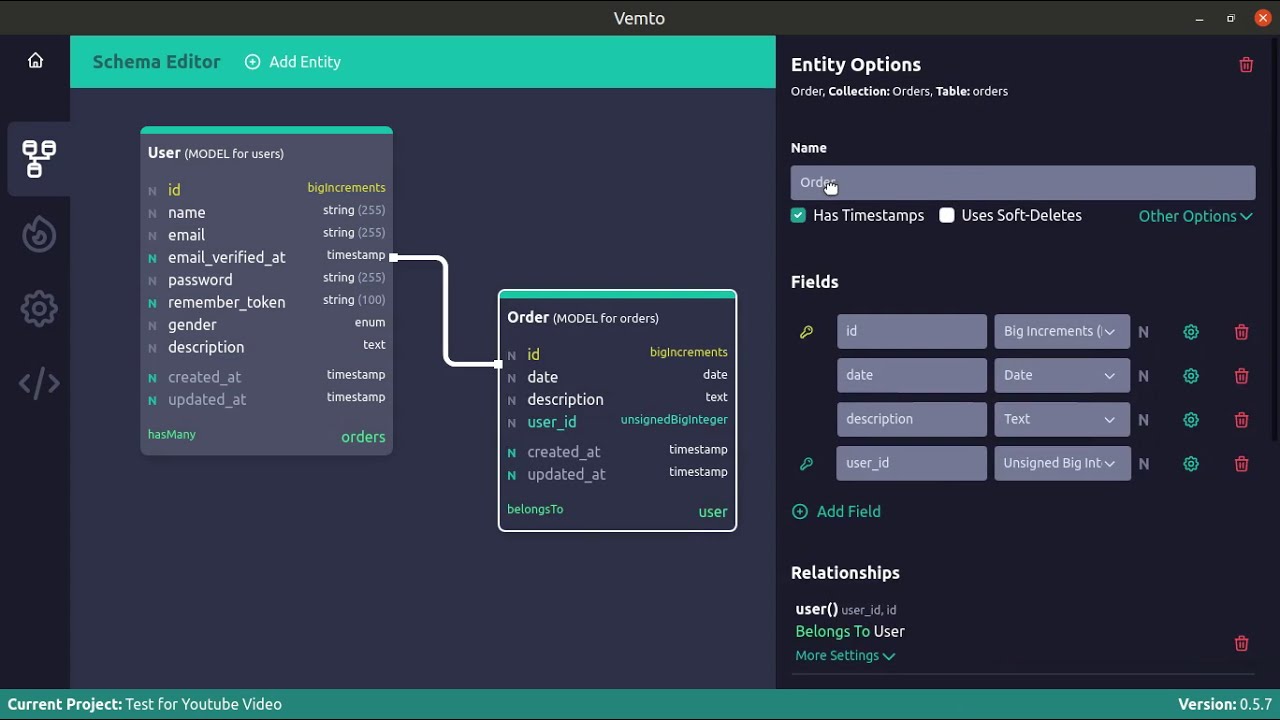Open settings gear for the description field

tap(1191, 420)
